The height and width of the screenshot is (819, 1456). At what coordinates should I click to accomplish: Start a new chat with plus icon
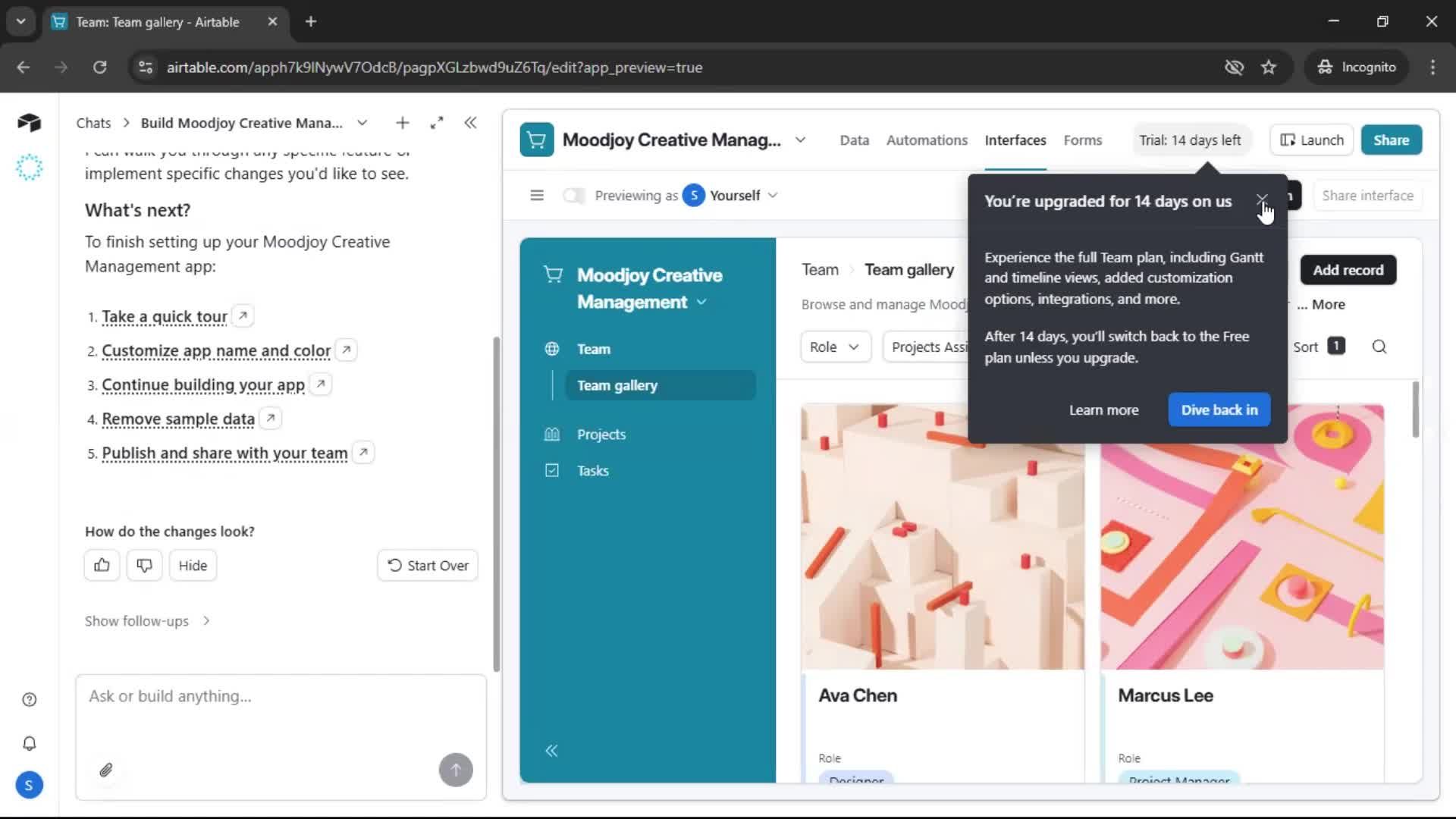click(403, 123)
